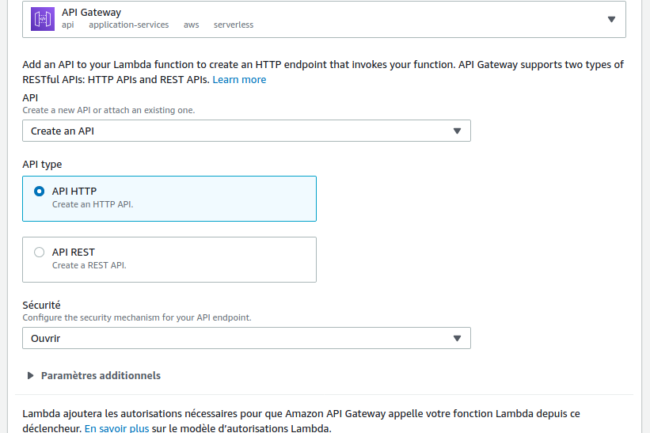Open the Sécurité dropdown showing Ouvrir

pyautogui.click(x=246, y=338)
